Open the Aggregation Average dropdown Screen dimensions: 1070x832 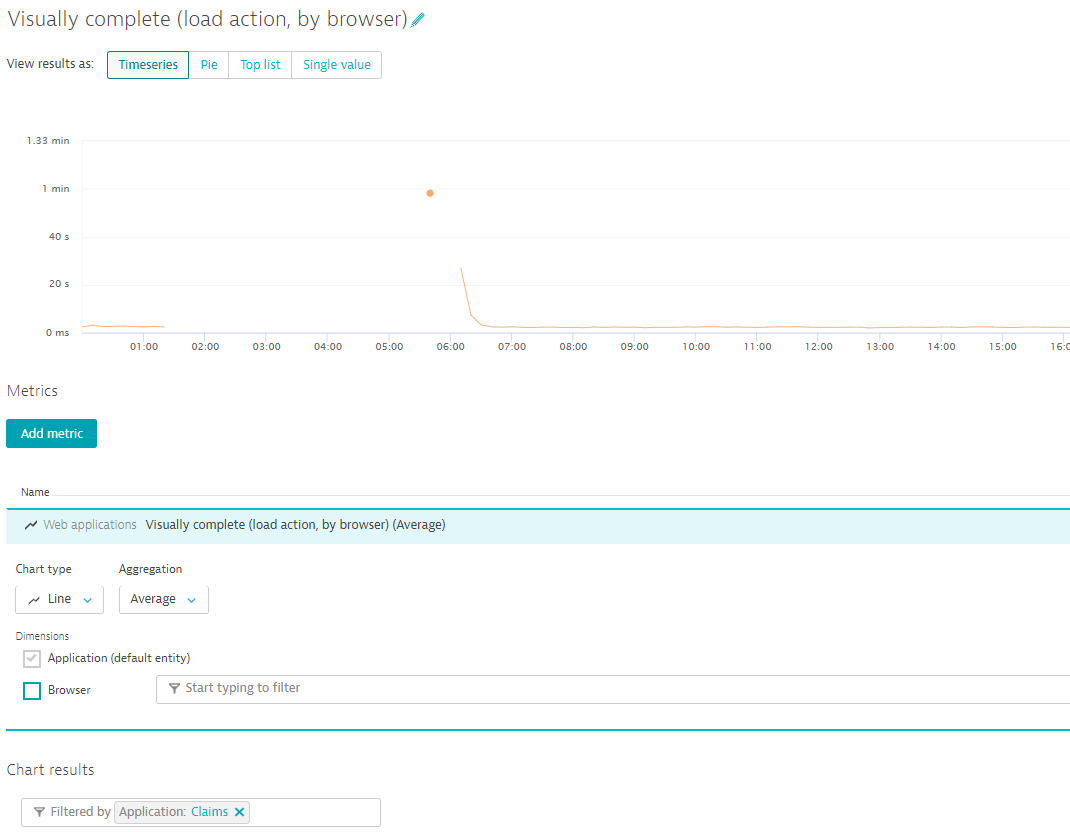[164, 599]
